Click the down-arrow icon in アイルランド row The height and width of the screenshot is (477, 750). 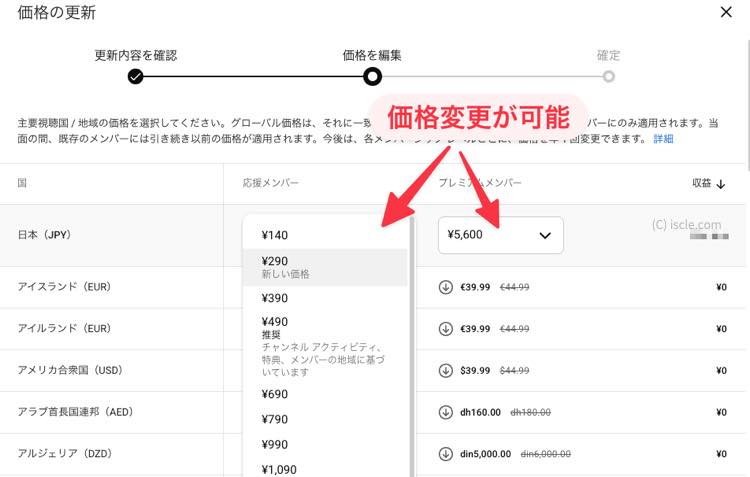tap(445, 329)
